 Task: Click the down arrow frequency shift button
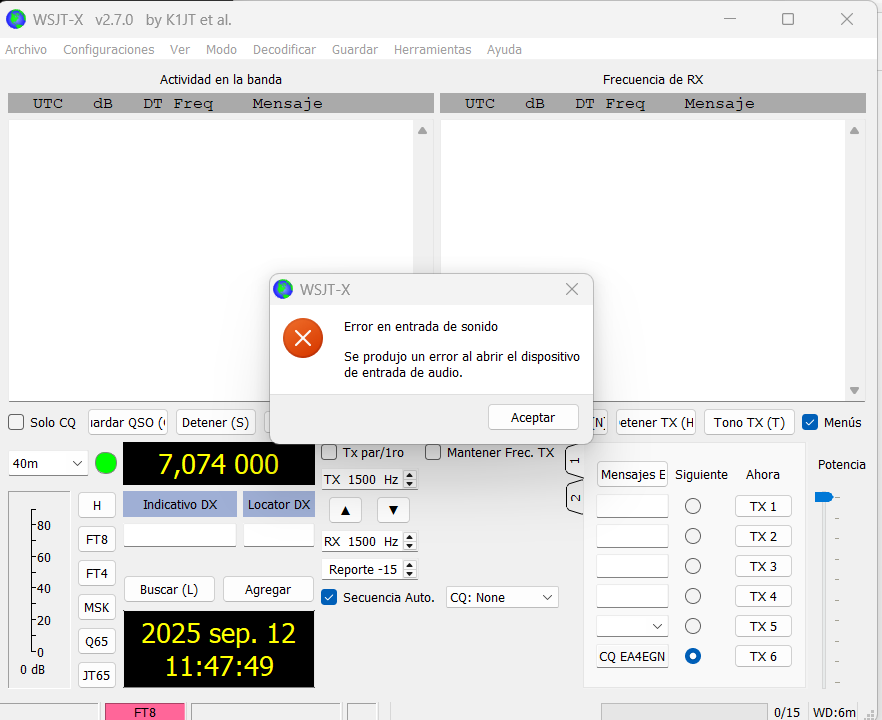[x=393, y=511]
